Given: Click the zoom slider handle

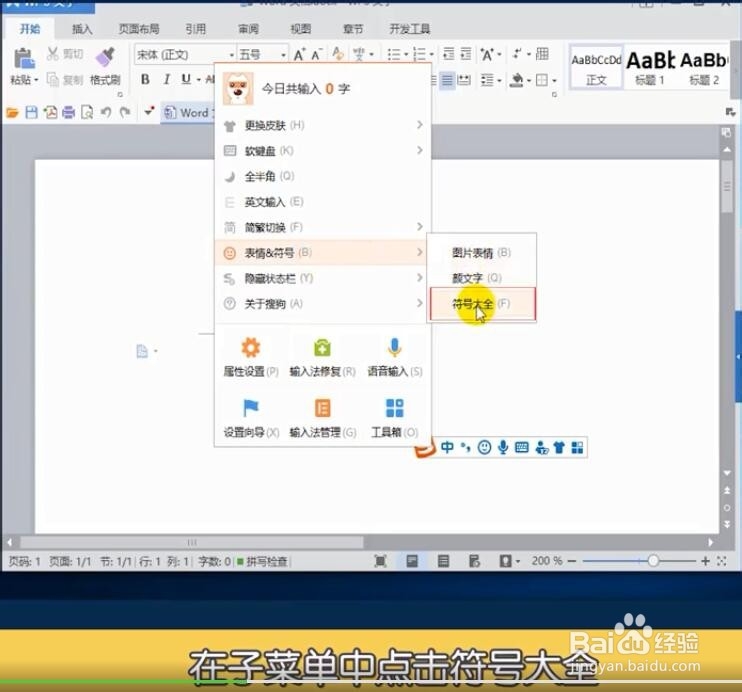Looking at the screenshot, I should pos(653,561).
